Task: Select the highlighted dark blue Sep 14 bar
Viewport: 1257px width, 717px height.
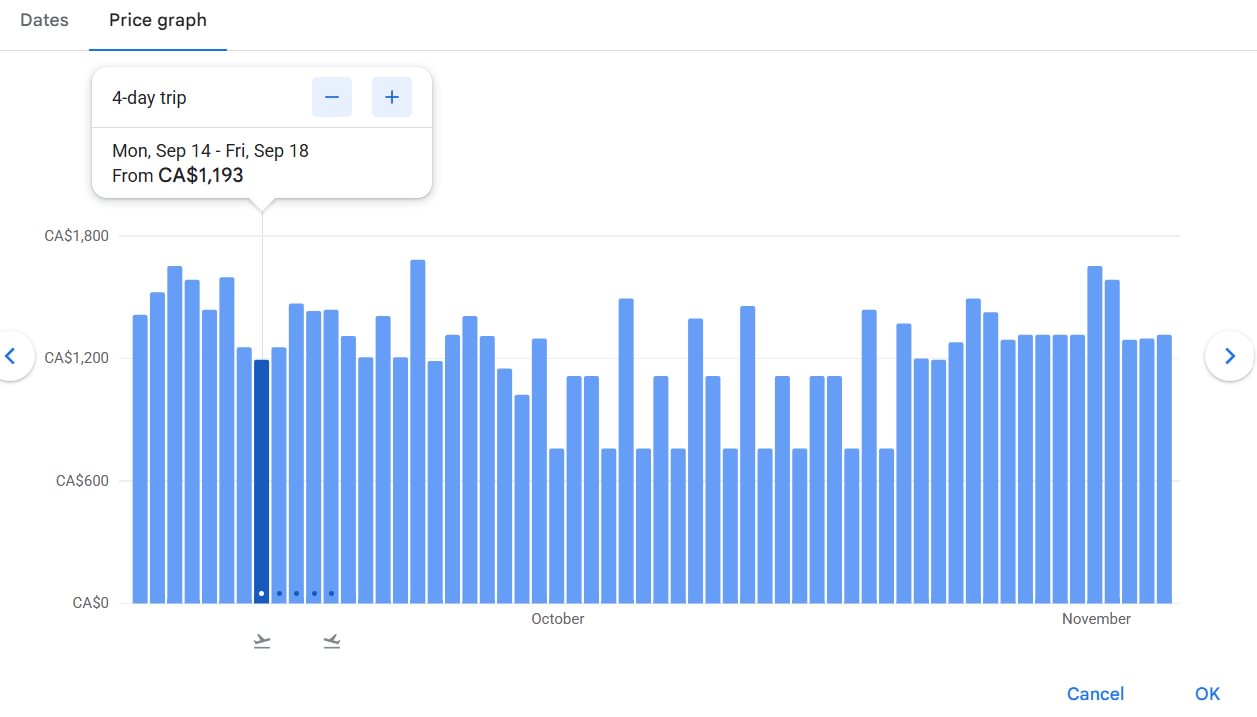Action: point(262,481)
